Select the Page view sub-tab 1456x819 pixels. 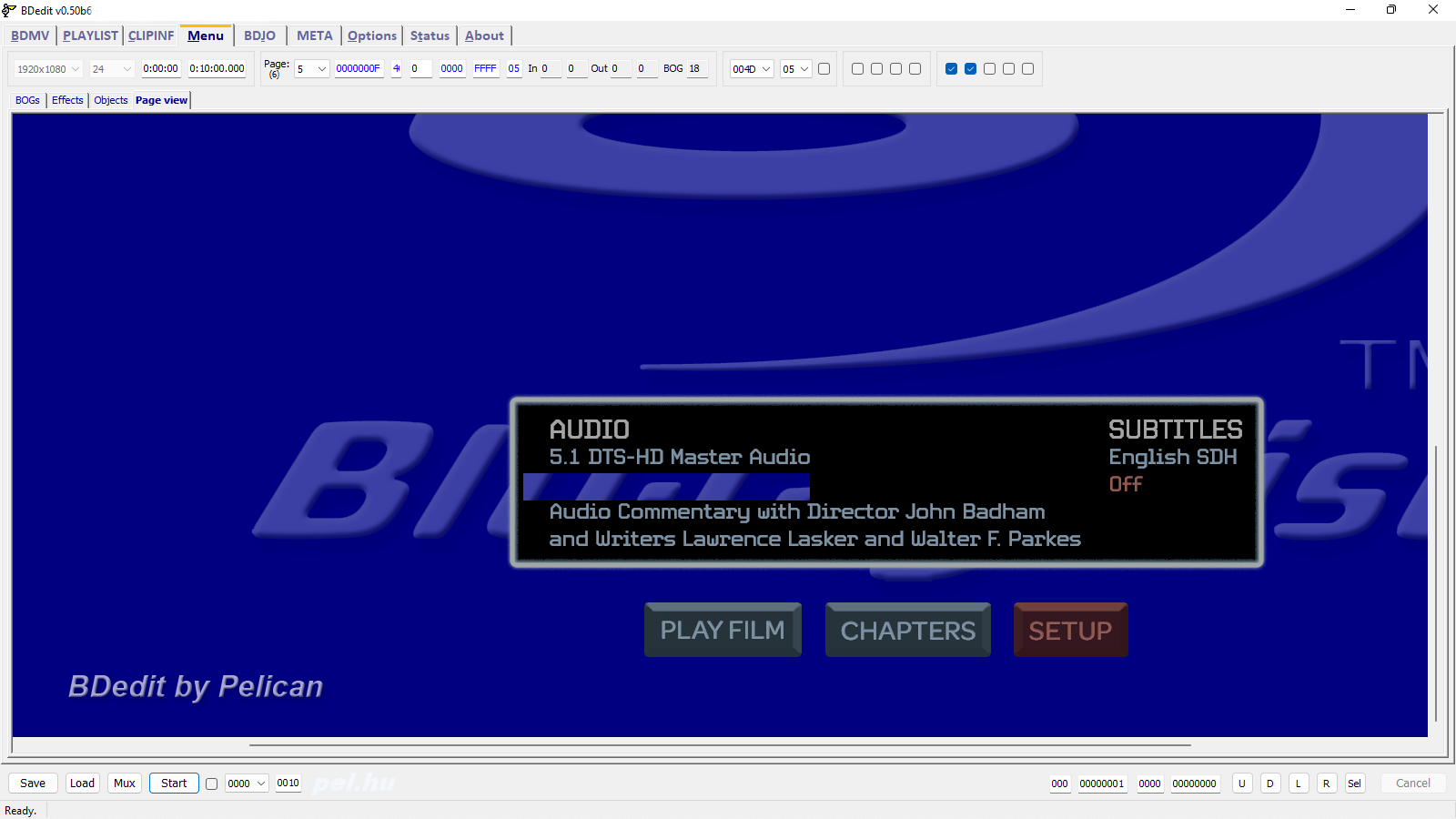pos(161,100)
